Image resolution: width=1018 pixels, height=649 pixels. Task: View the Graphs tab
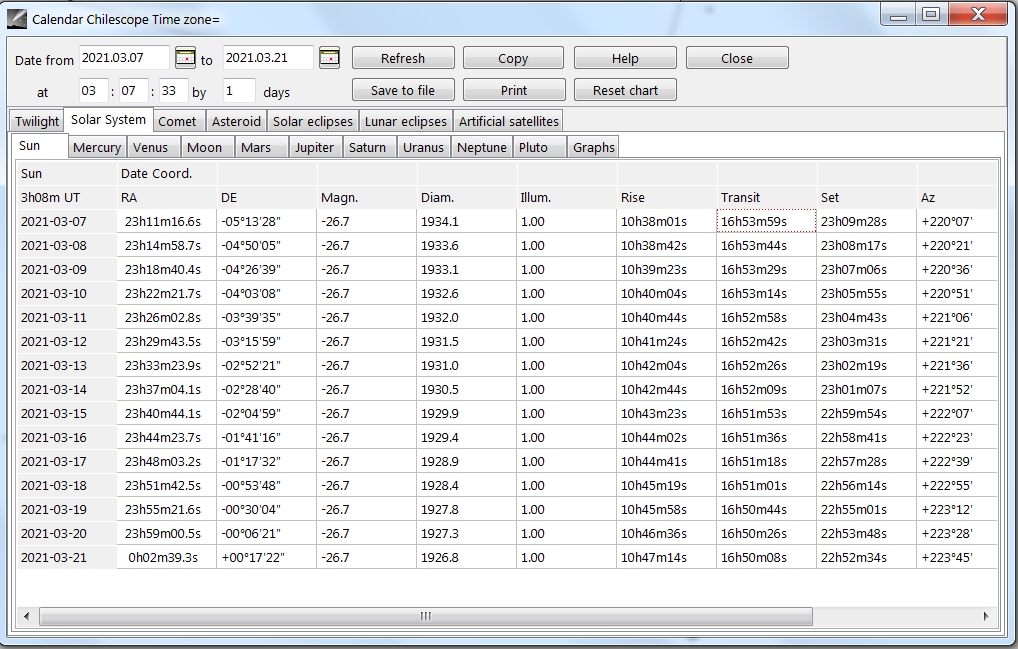(593, 147)
